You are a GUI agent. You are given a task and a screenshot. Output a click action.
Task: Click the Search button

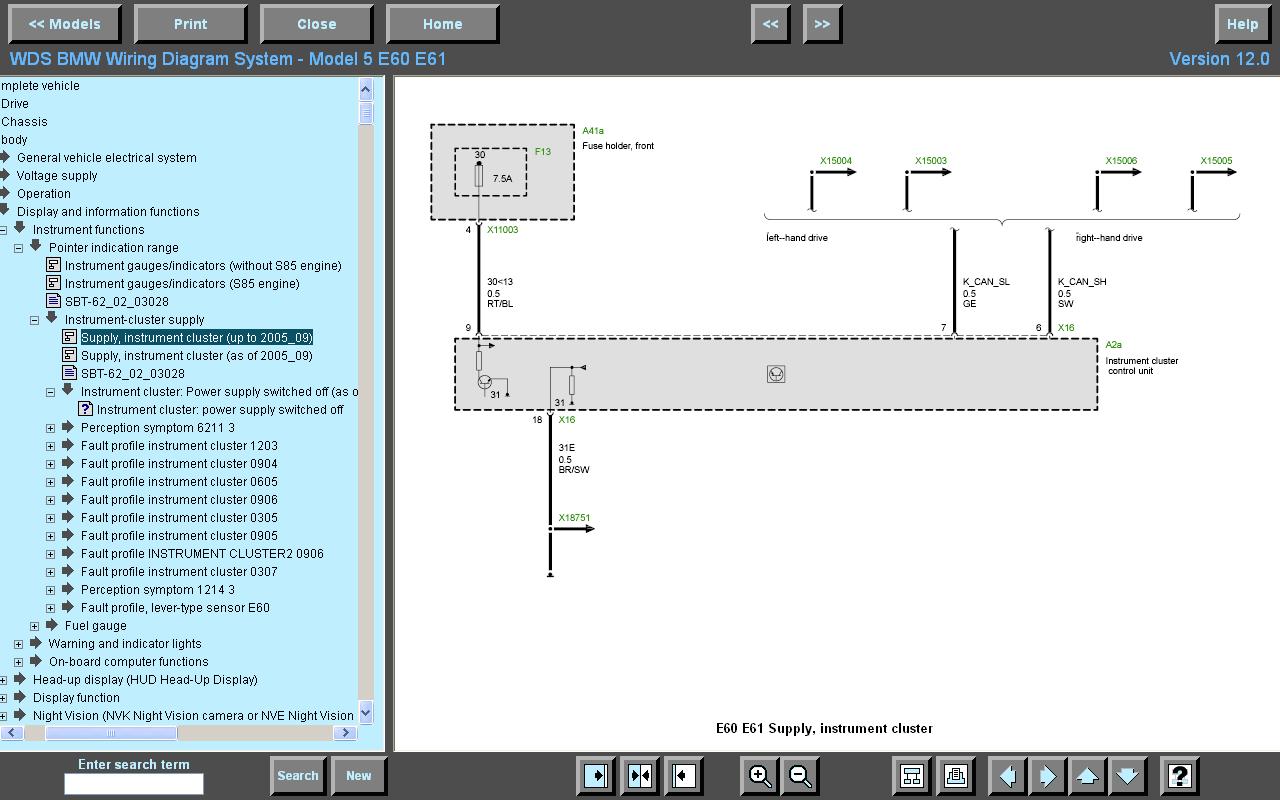(298, 775)
